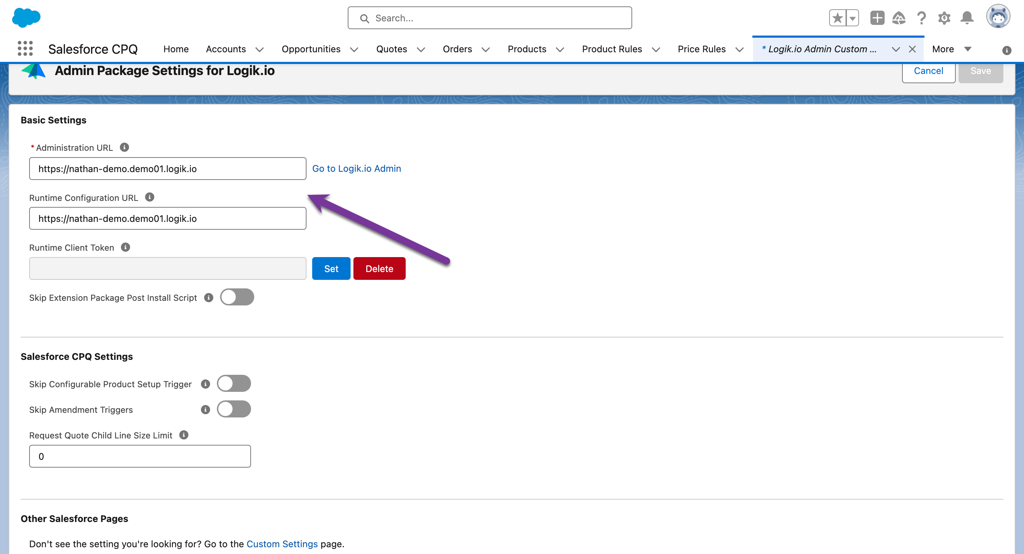Image resolution: width=1024 pixels, height=554 pixels.
Task: Expand the Quotes tab dropdown chevron
Action: click(421, 50)
